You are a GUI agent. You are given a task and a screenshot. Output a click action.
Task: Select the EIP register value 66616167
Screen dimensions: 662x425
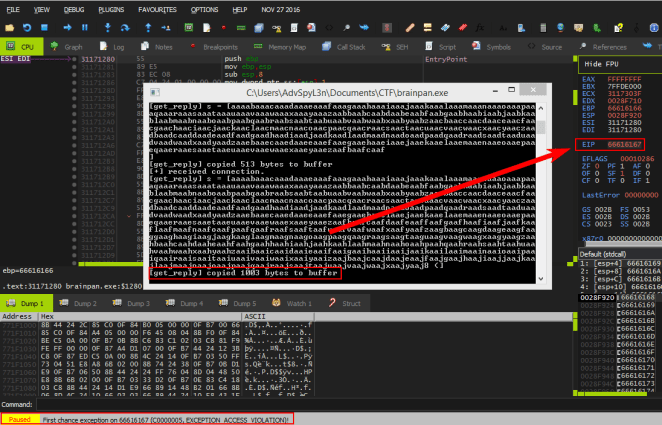point(624,144)
